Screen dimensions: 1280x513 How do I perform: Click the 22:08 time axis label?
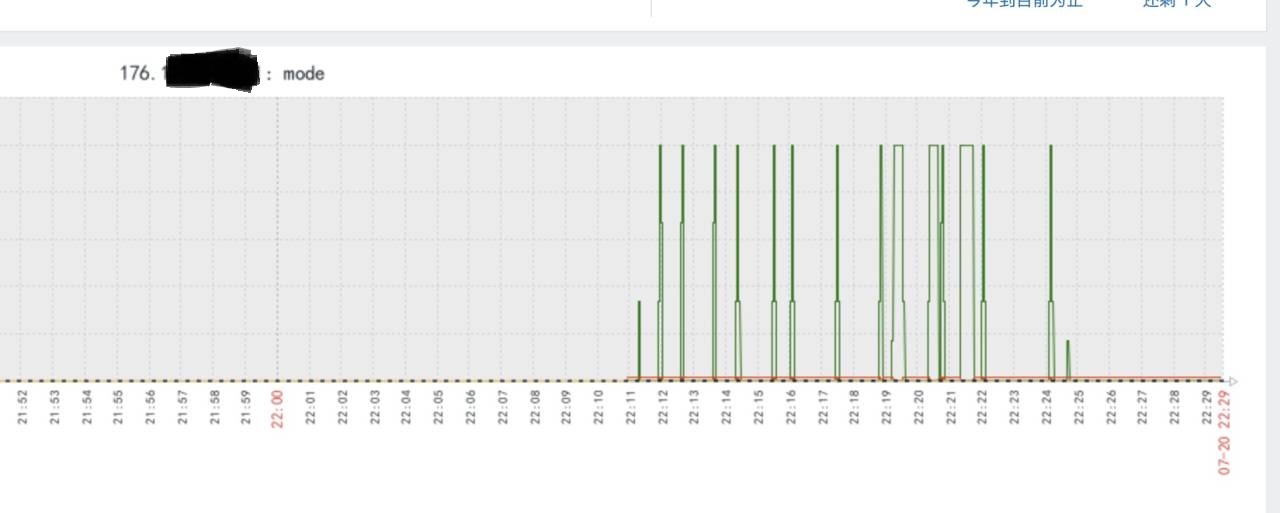[534, 406]
